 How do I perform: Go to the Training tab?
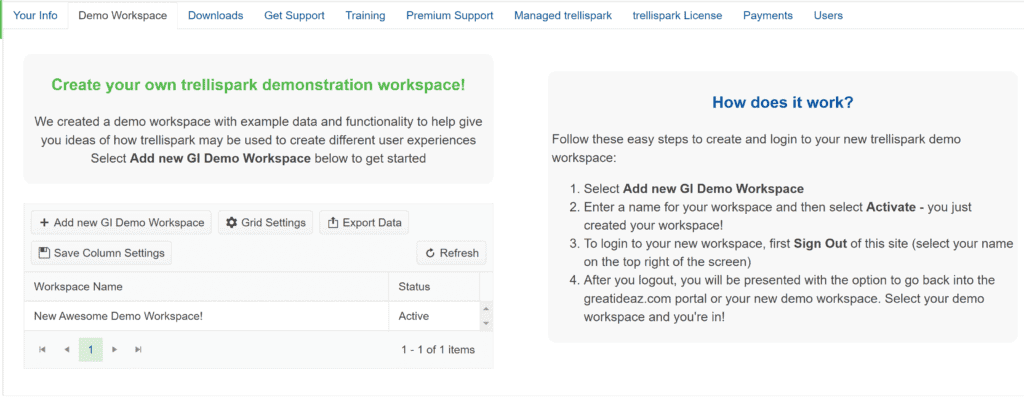point(365,15)
